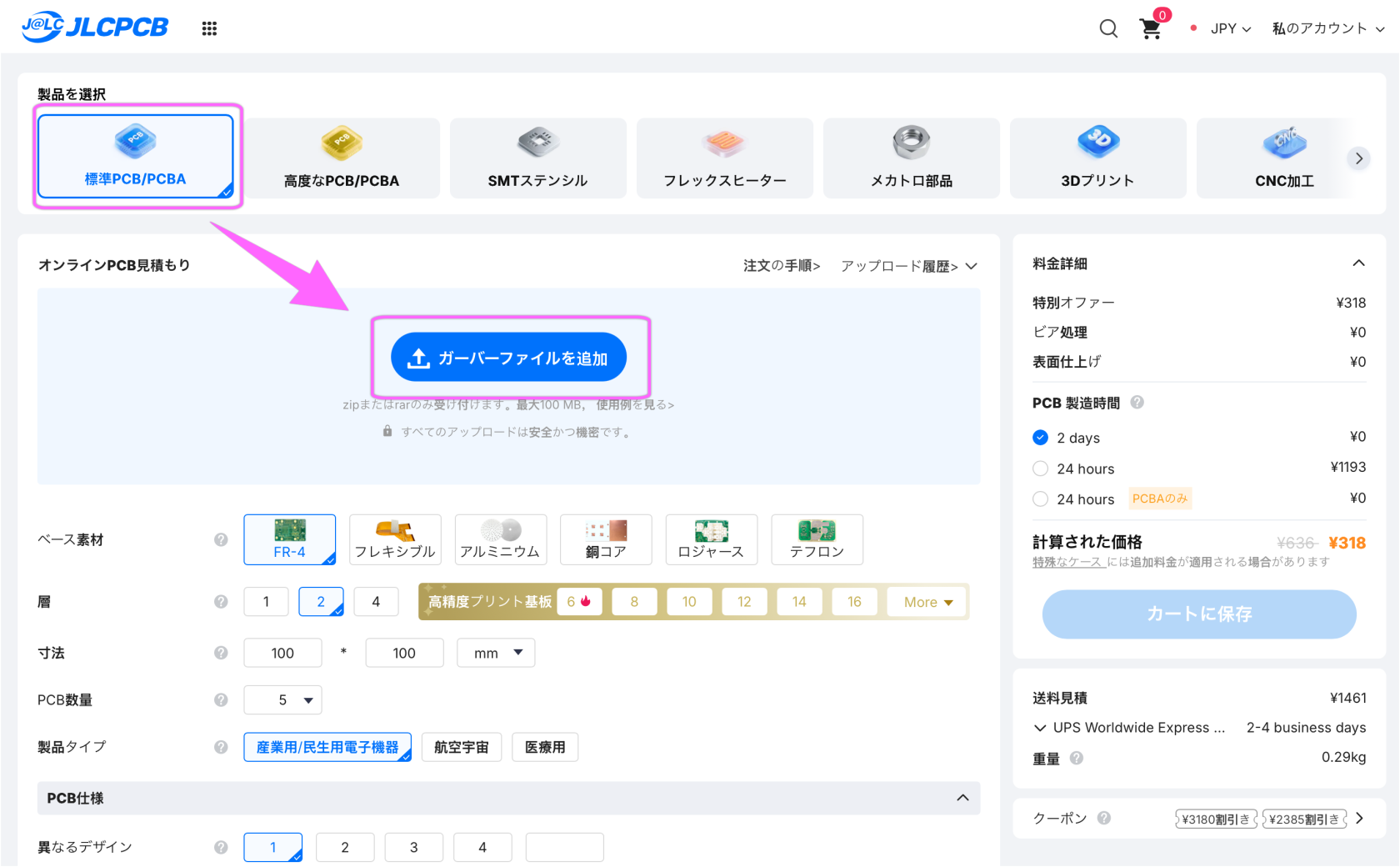Select メカトロ部品 product card
Image resolution: width=1400 pixels, height=867 pixels.
(912, 158)
